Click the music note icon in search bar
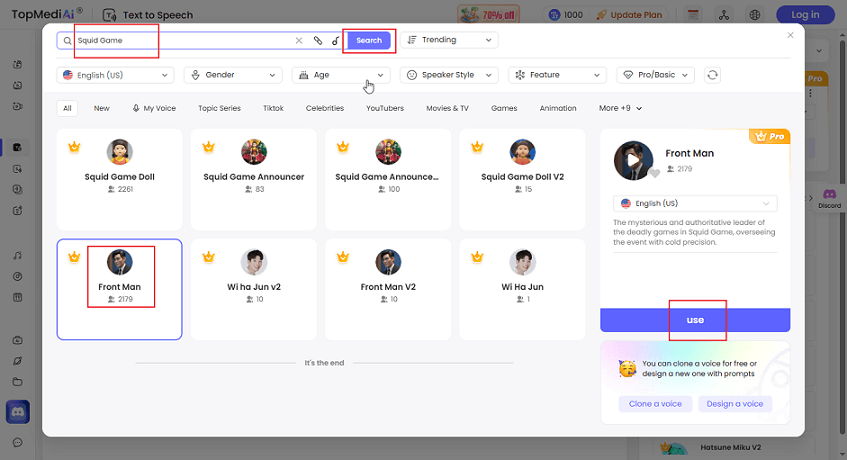Image resolution: width=847 pixels, height=460 pixels. [335, 40]
